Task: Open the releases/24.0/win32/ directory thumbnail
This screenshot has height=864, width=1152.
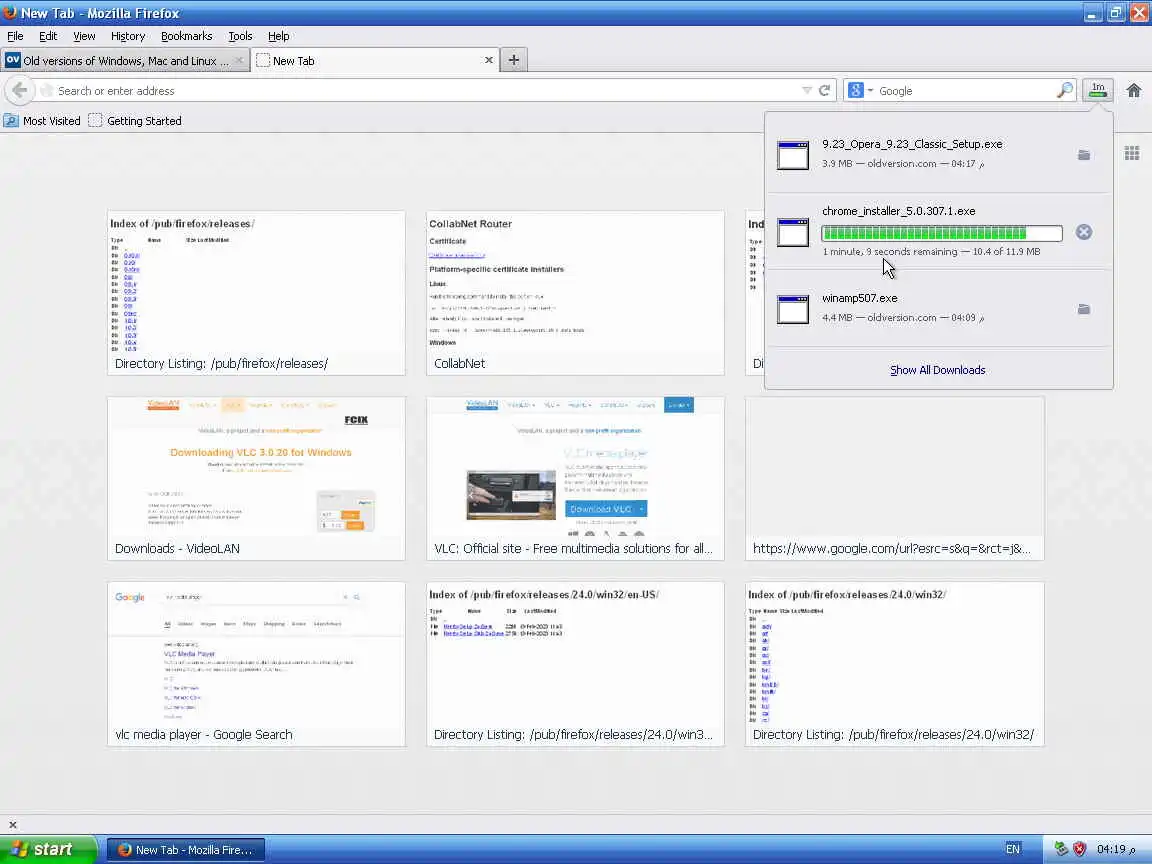Action: [x=895, y=664]
